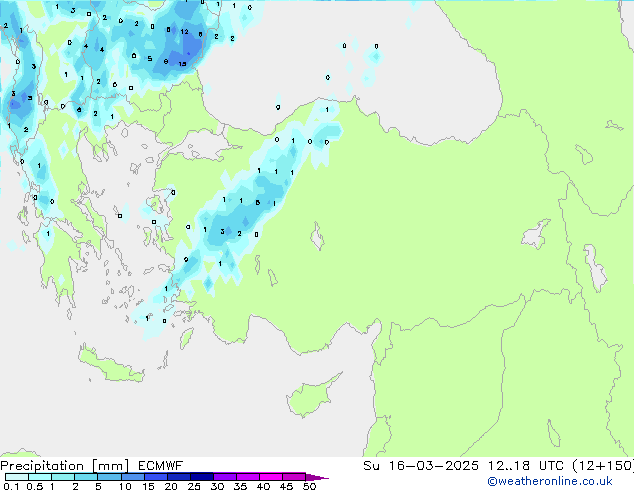Screen dimensions: 634x490
Task: Click the 5–10 mm legend swatch
Action: [109, 477]
